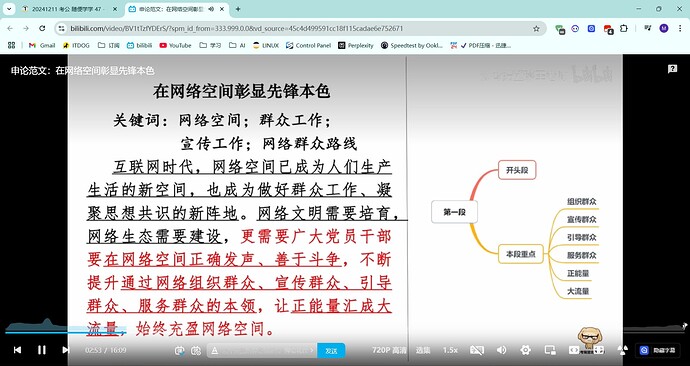690x366 pixels.
Task: Open danmaku font style options
Action: click(x=215, y=351)
